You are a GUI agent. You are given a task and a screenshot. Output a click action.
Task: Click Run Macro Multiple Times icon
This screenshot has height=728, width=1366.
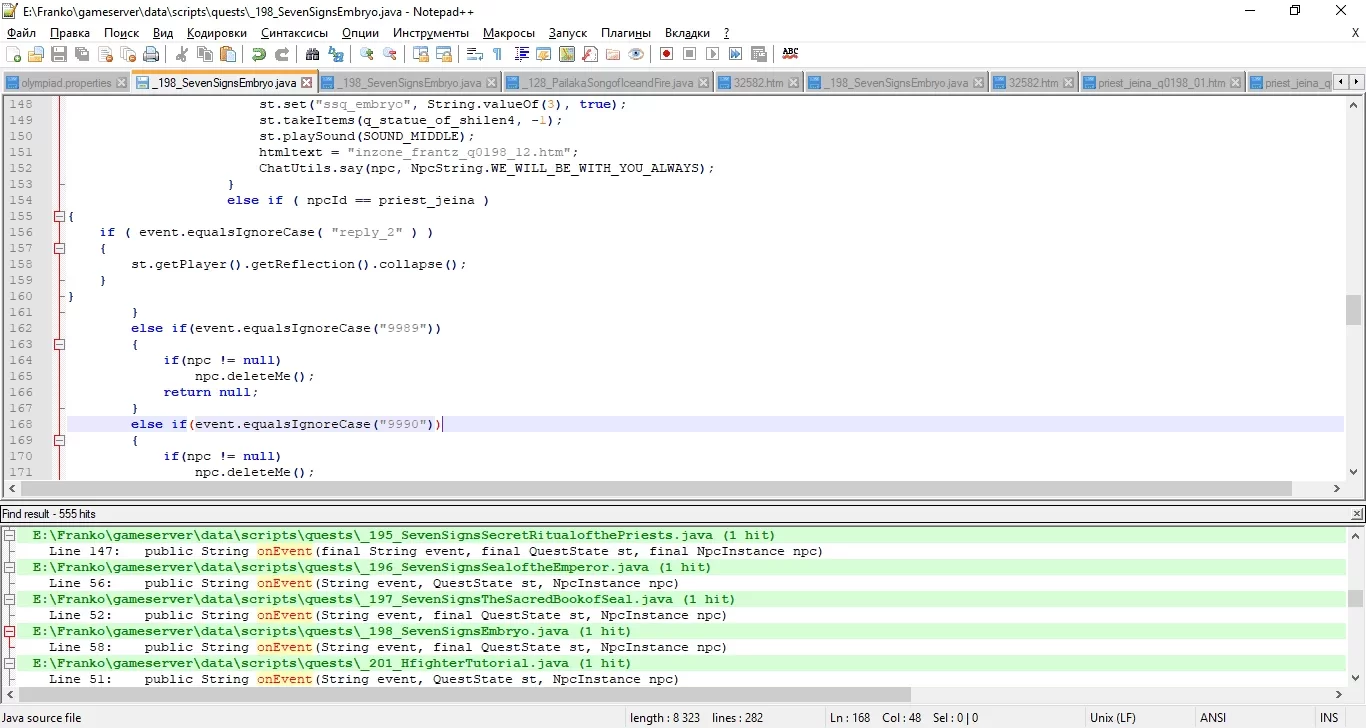click(x=736, y=54)
